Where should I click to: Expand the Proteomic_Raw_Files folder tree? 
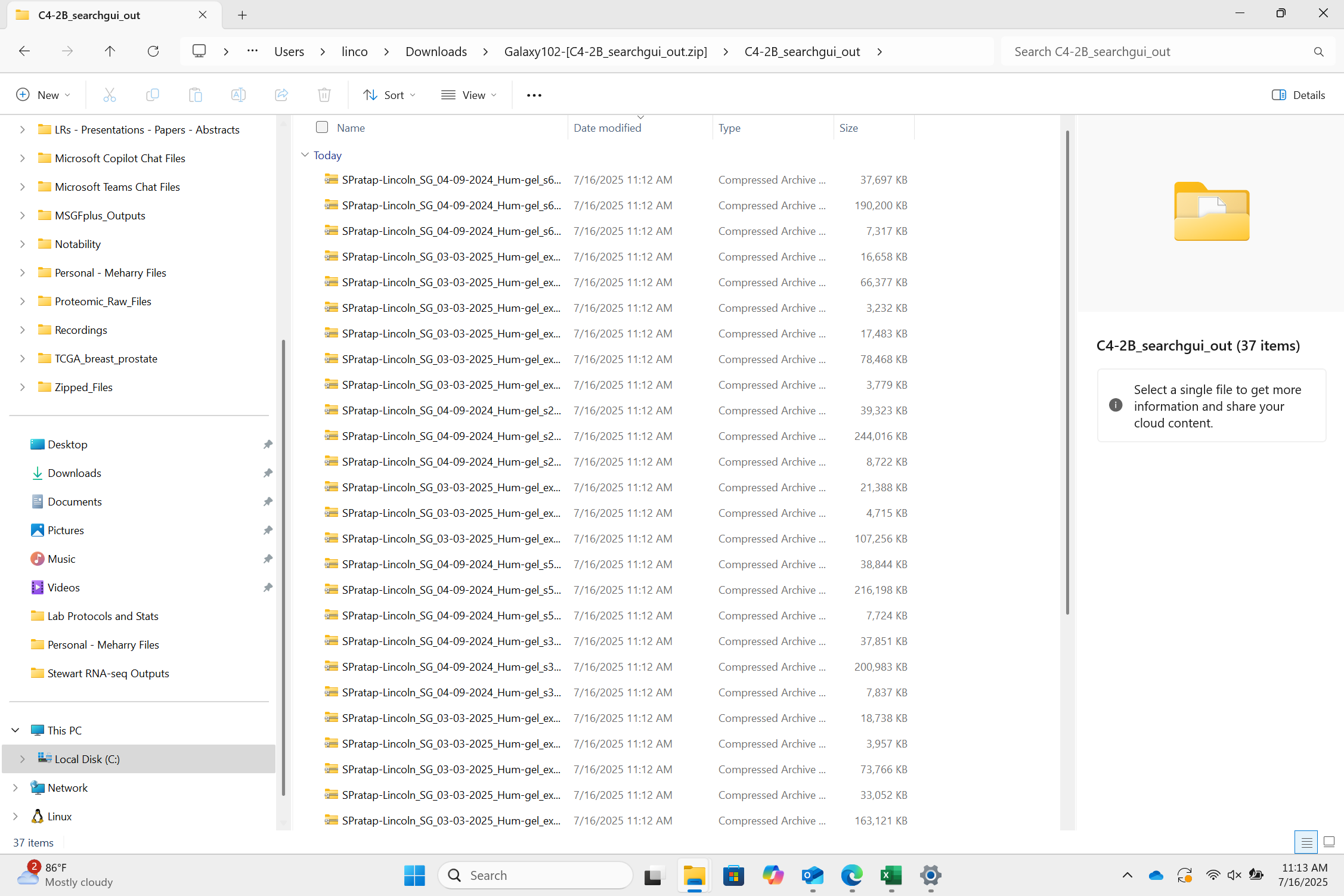(x=22, y=301)
